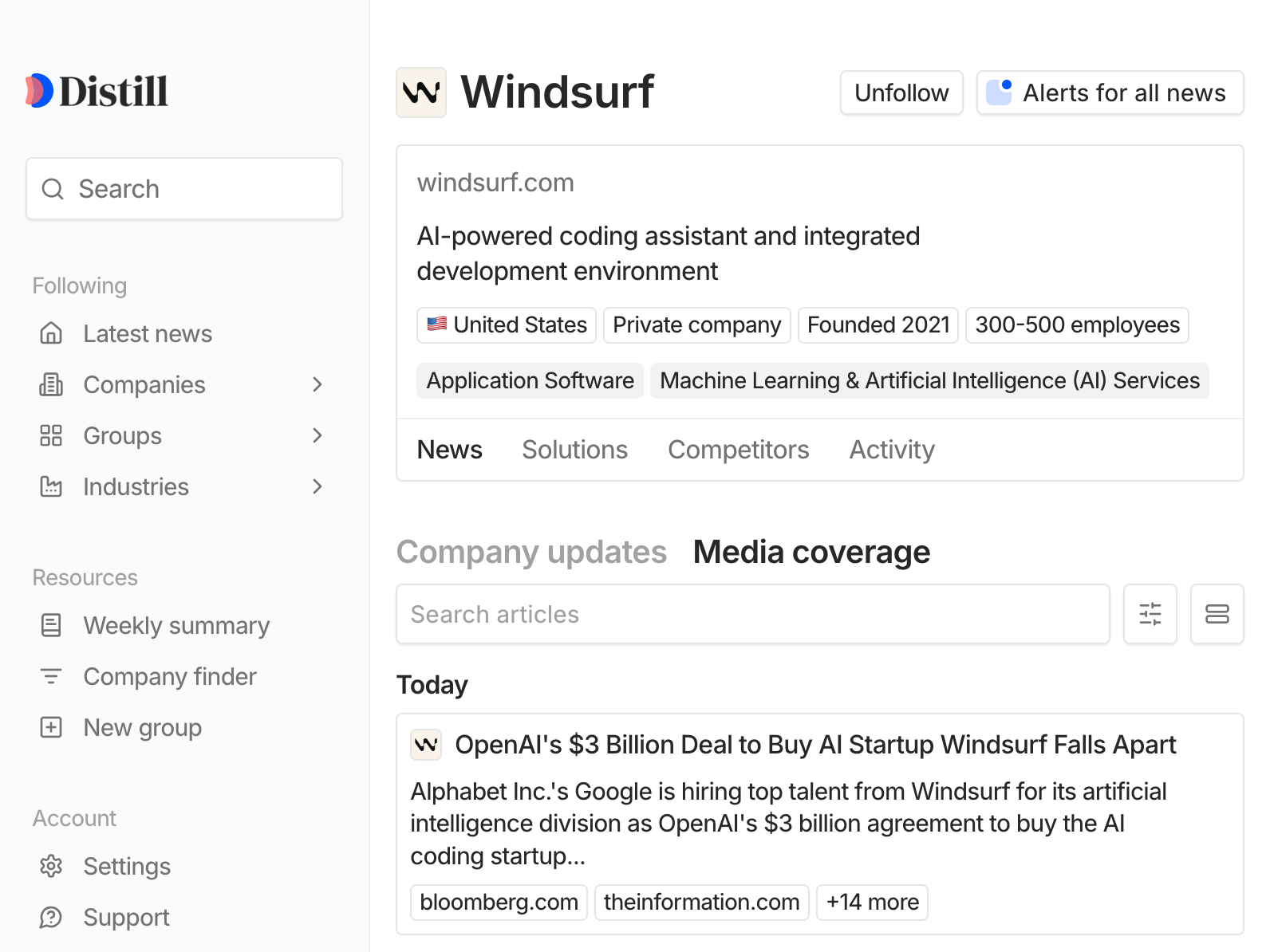This screenshot has width=1270, height=952.
Task: Click the Latest news home icon
Action: [51, 333]
